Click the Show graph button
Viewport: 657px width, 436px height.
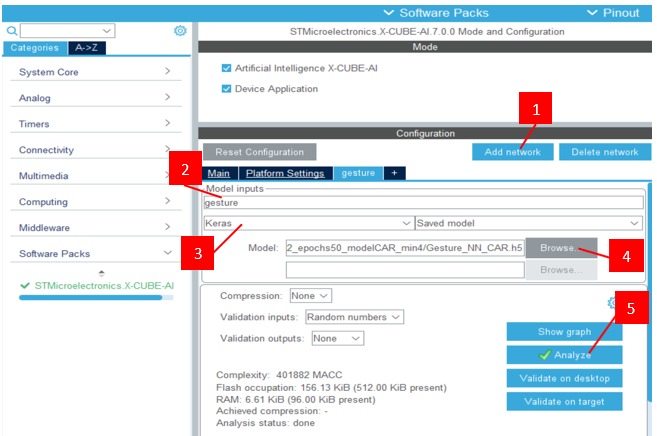(564, 332)
